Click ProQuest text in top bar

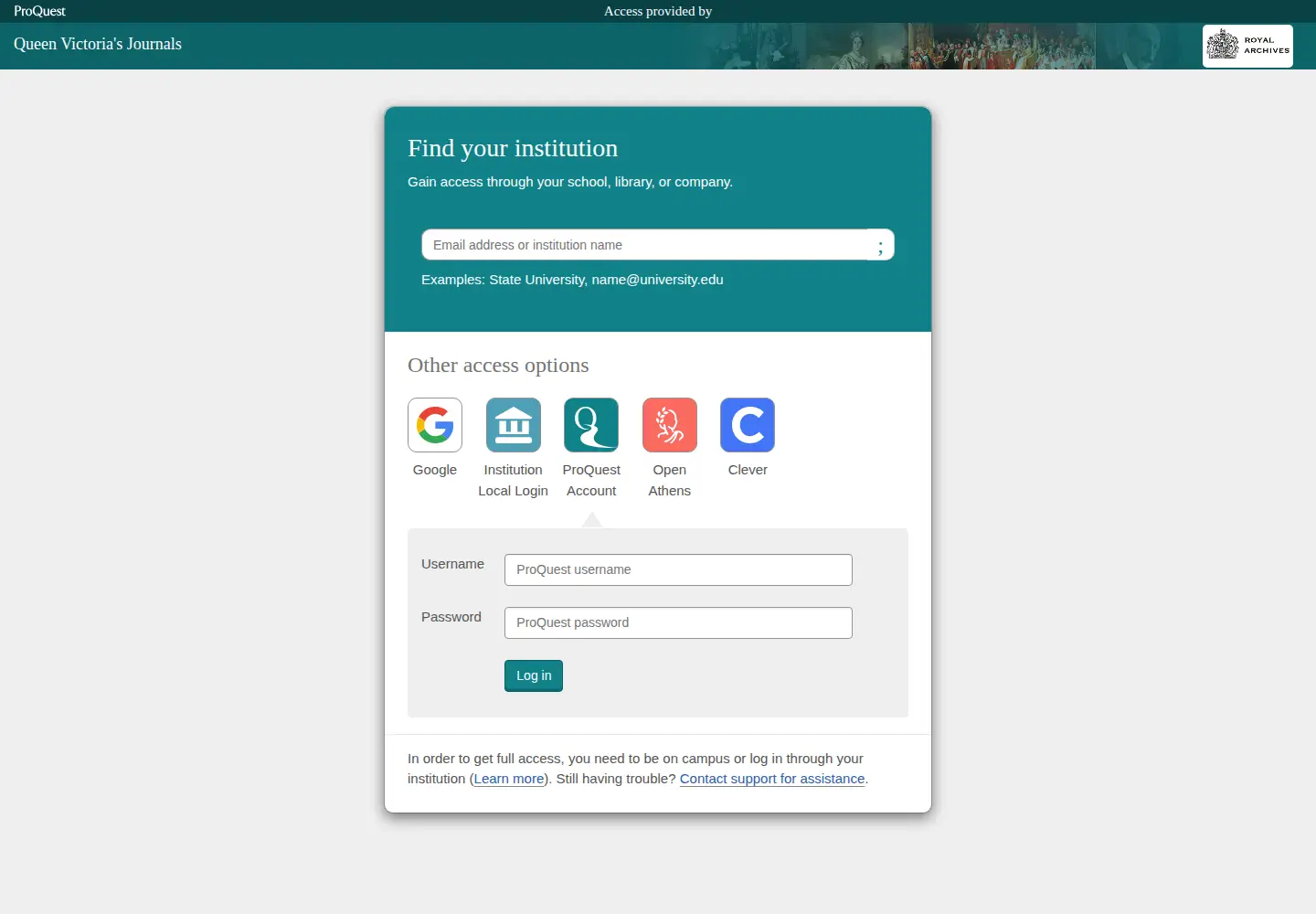pyautogui.click(x=39, y=11)
